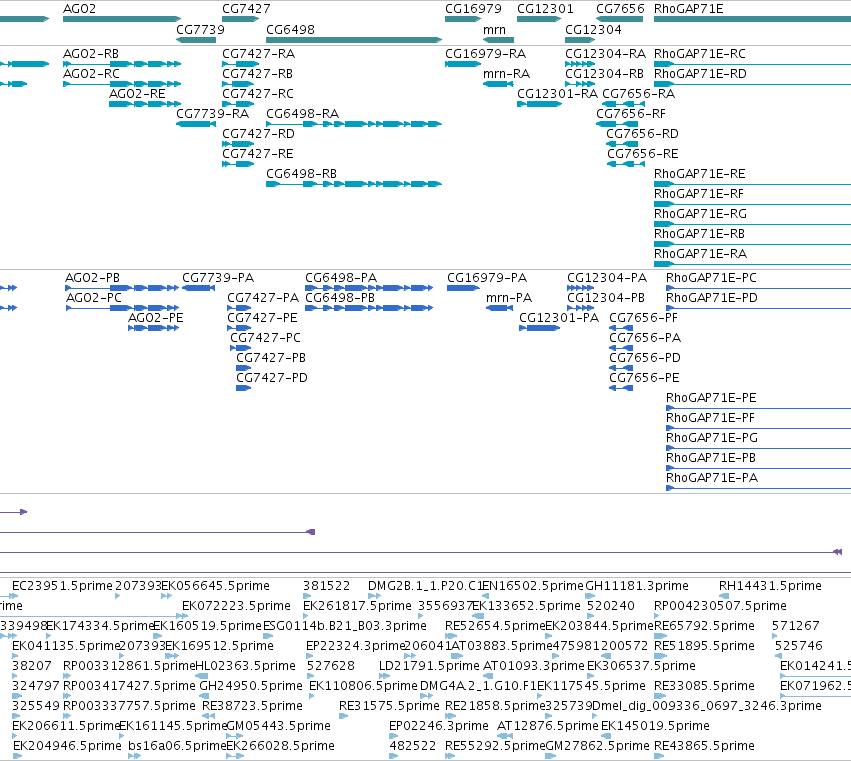Viewport: 851px width, 761px height.
Task: Click the CG7427 gene label
Action: point(246,9)
